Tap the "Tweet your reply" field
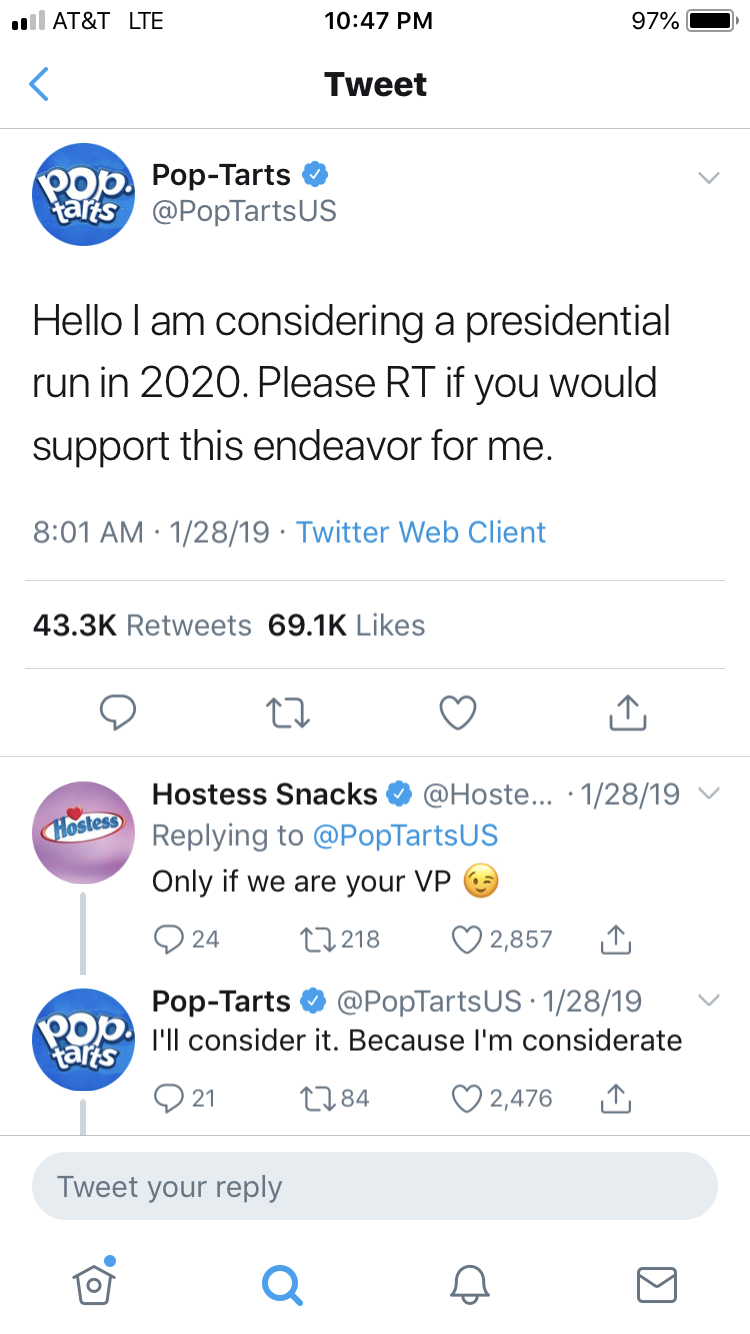 click(375, 1187)
